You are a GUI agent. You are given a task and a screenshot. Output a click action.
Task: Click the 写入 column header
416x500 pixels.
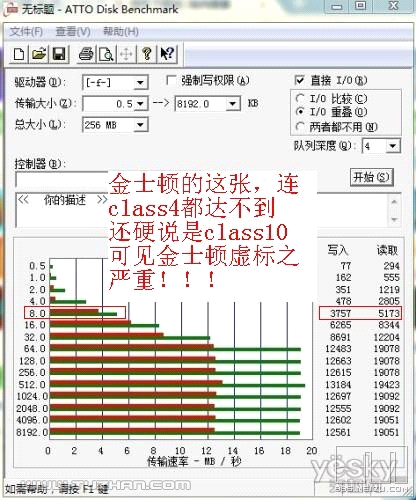point(337,250)
